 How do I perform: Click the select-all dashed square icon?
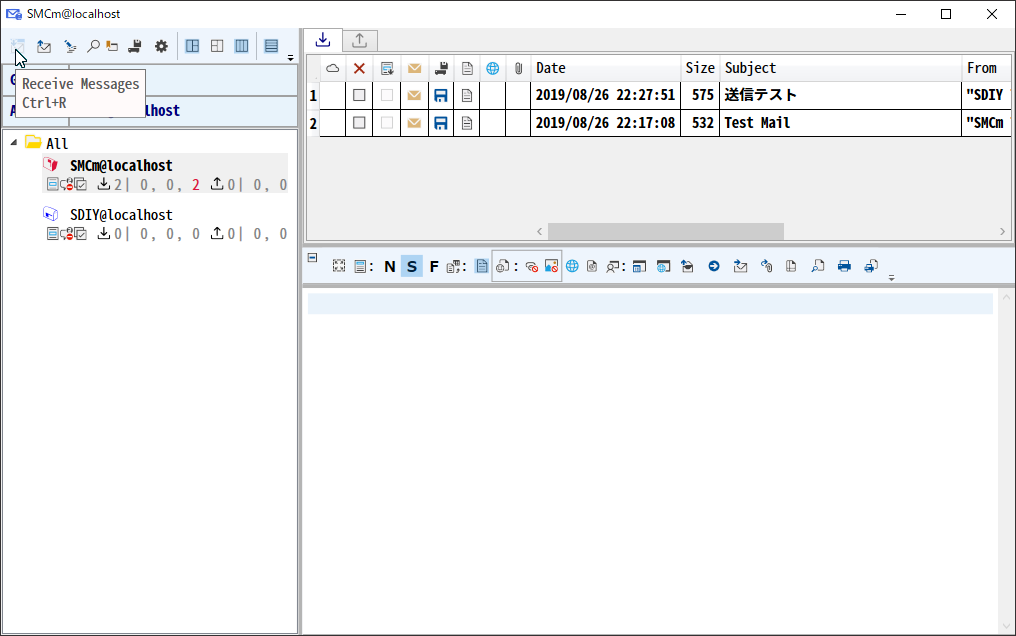pos(339,266)
